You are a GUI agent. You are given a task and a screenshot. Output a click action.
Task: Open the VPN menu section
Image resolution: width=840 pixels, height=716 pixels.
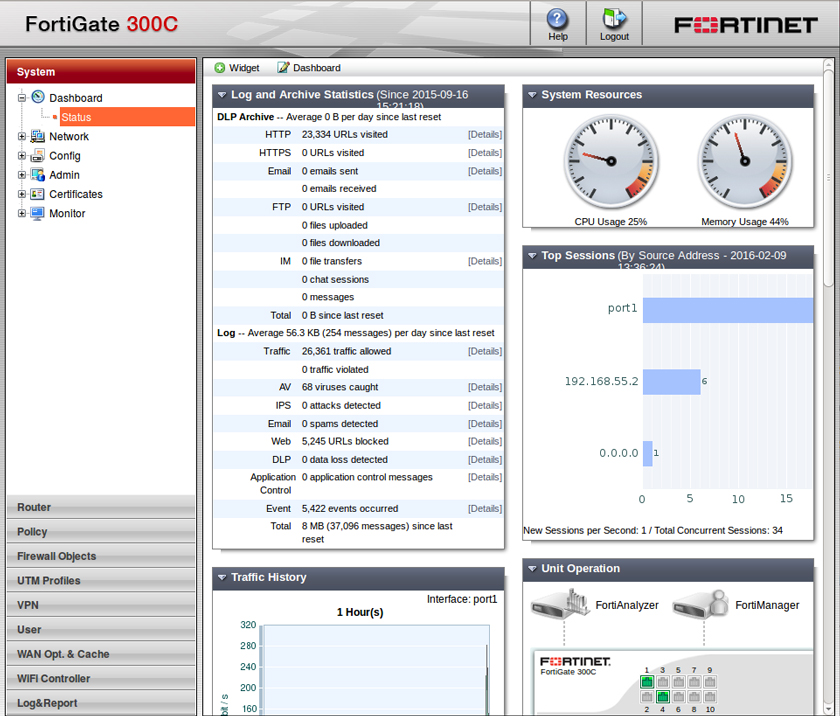(x=101, y=605)
